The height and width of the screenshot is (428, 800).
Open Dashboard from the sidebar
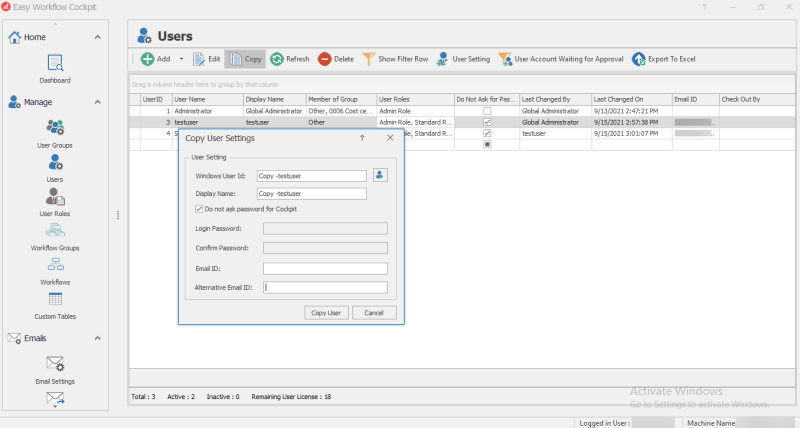tap(55, 66)
